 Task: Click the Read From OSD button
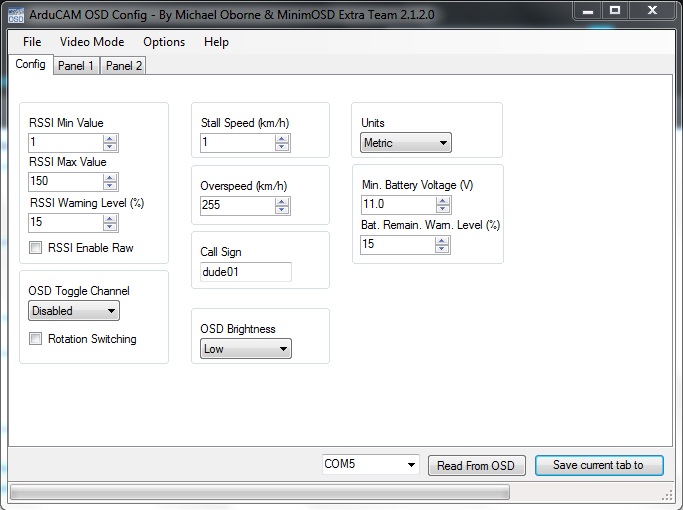point(476,466)
